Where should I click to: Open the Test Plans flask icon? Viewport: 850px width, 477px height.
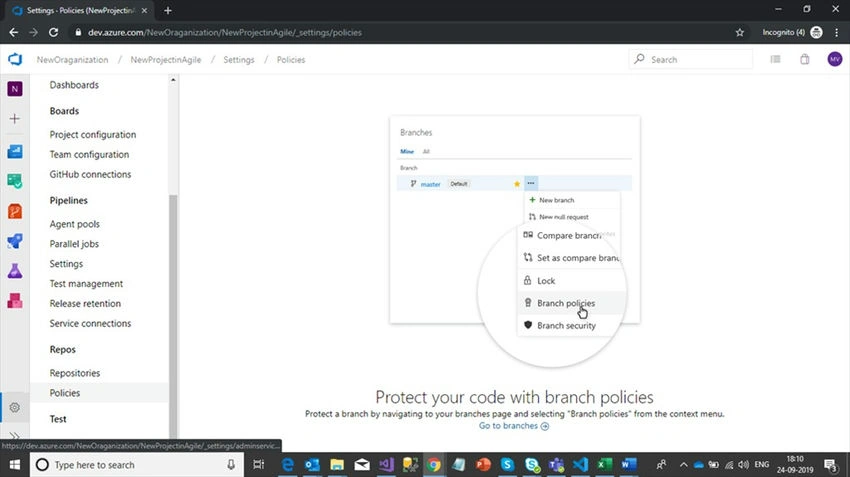point(15,270)
